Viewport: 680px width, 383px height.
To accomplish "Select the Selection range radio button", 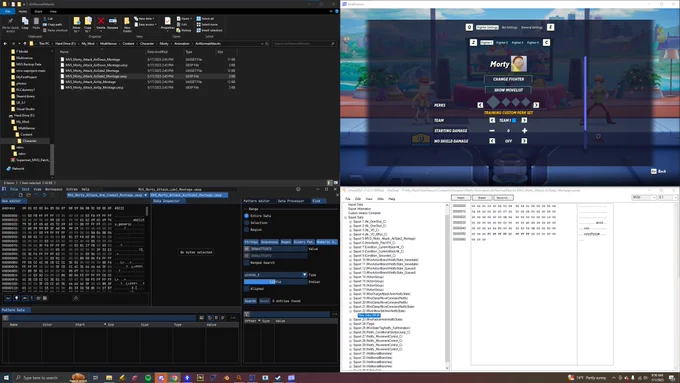I will pyautogui.click(x=246, y=223).
